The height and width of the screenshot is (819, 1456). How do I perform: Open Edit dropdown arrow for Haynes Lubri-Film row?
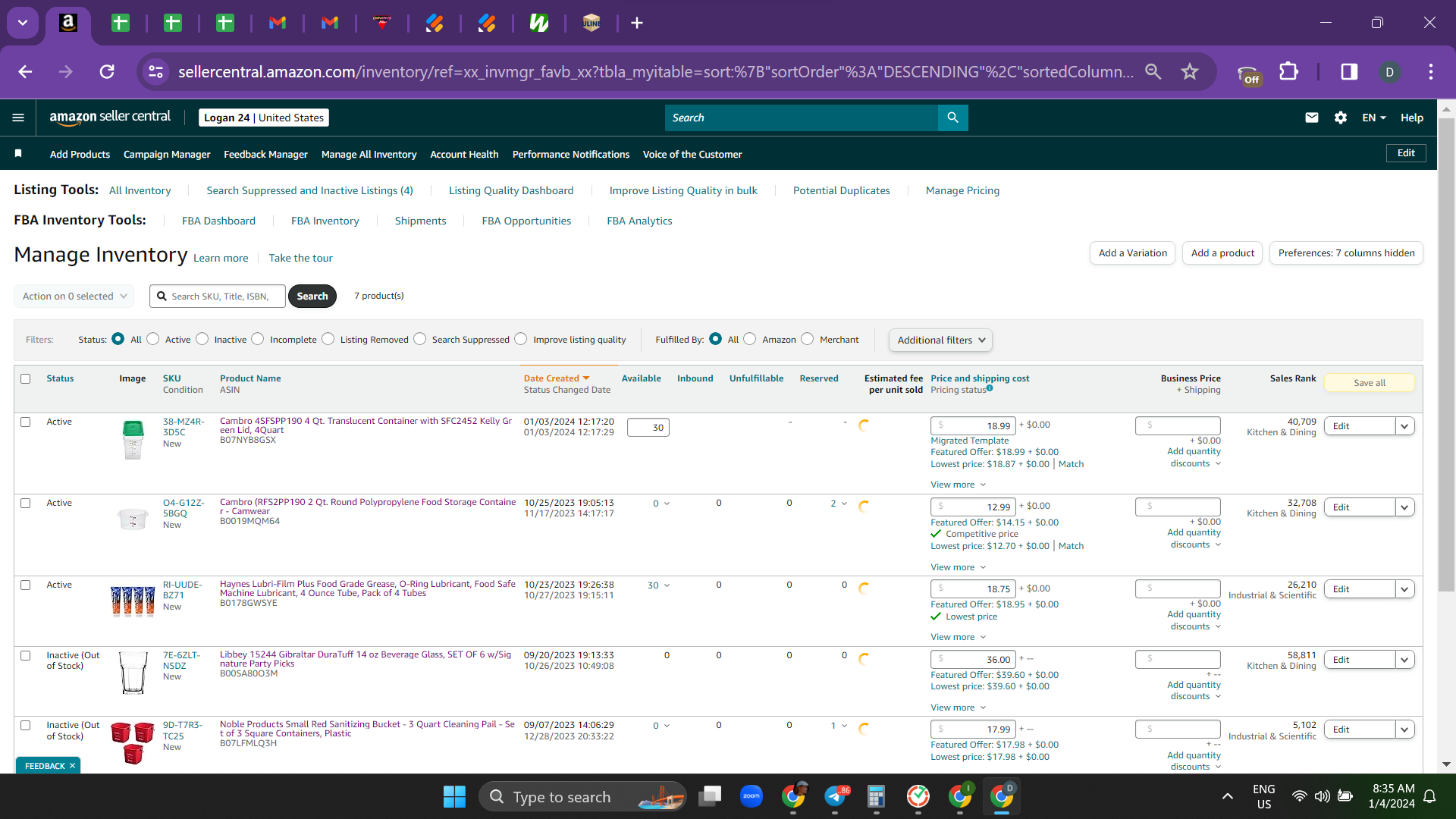(1404, 589)
